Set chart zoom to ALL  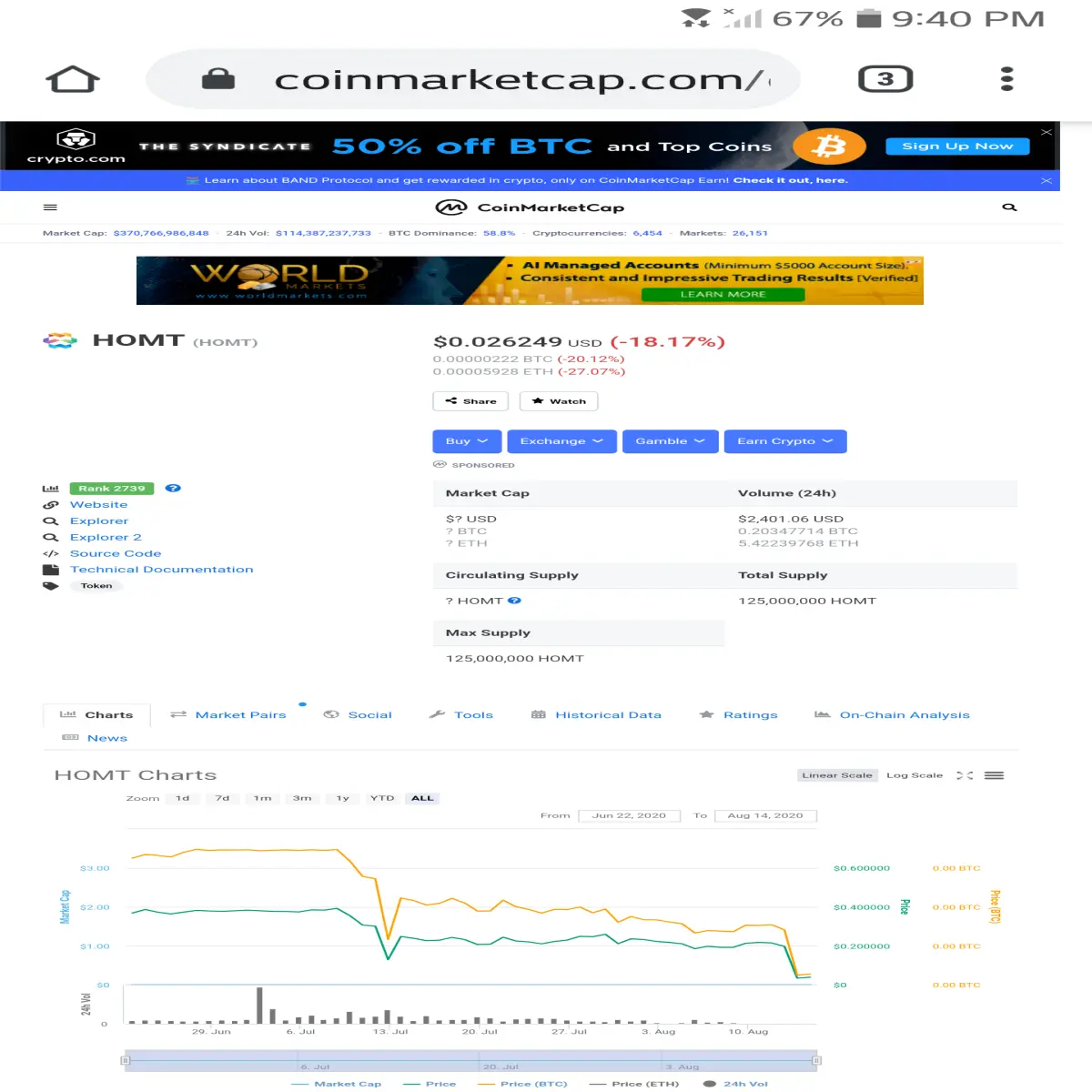[422, 798]
